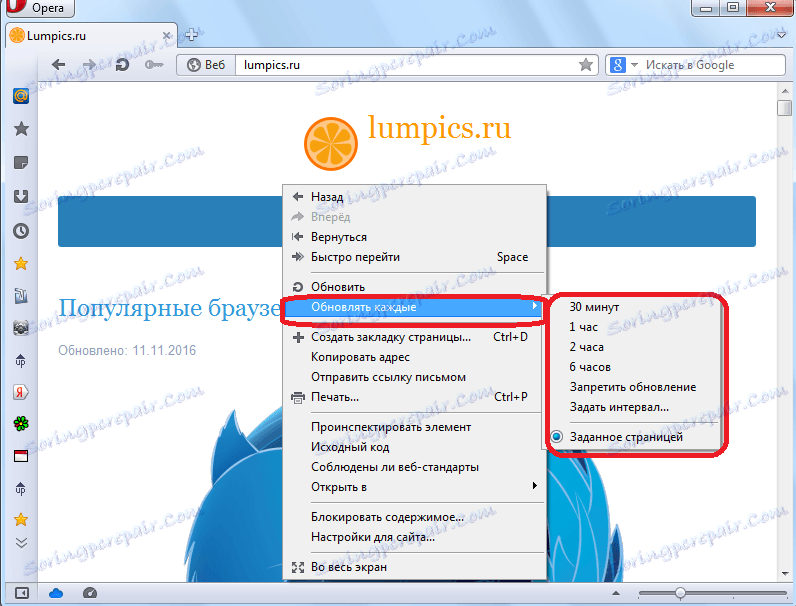Switch to the Lumpics.ru tab
This screenshot has width=796, height=606.
[x=90, y=36]
